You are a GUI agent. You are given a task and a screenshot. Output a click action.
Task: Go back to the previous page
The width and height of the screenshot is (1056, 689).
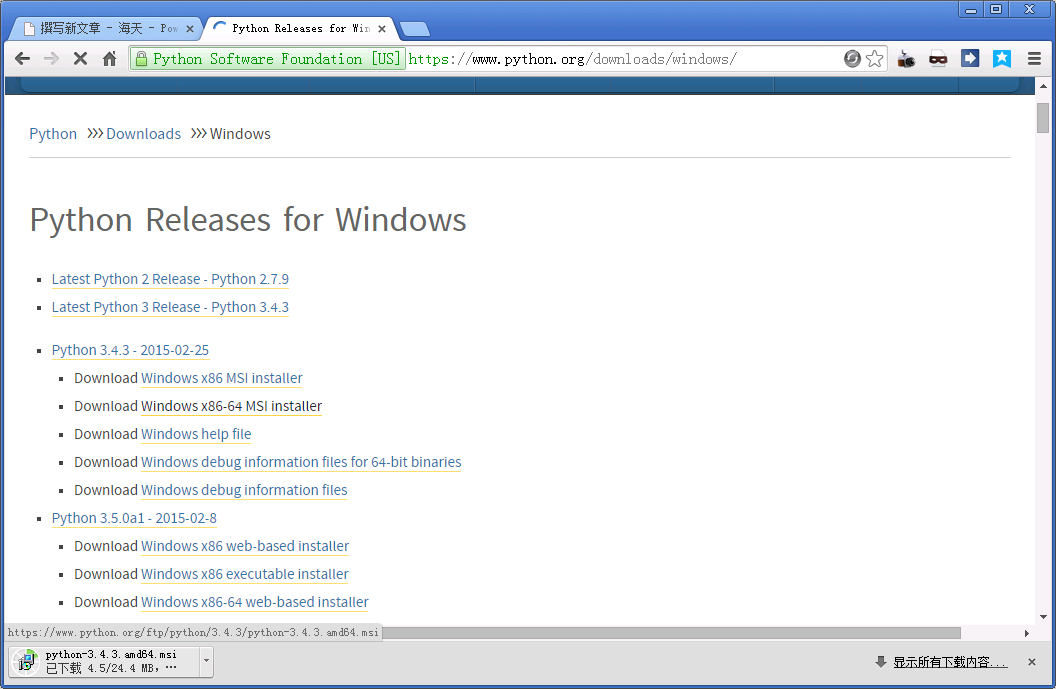22,59
